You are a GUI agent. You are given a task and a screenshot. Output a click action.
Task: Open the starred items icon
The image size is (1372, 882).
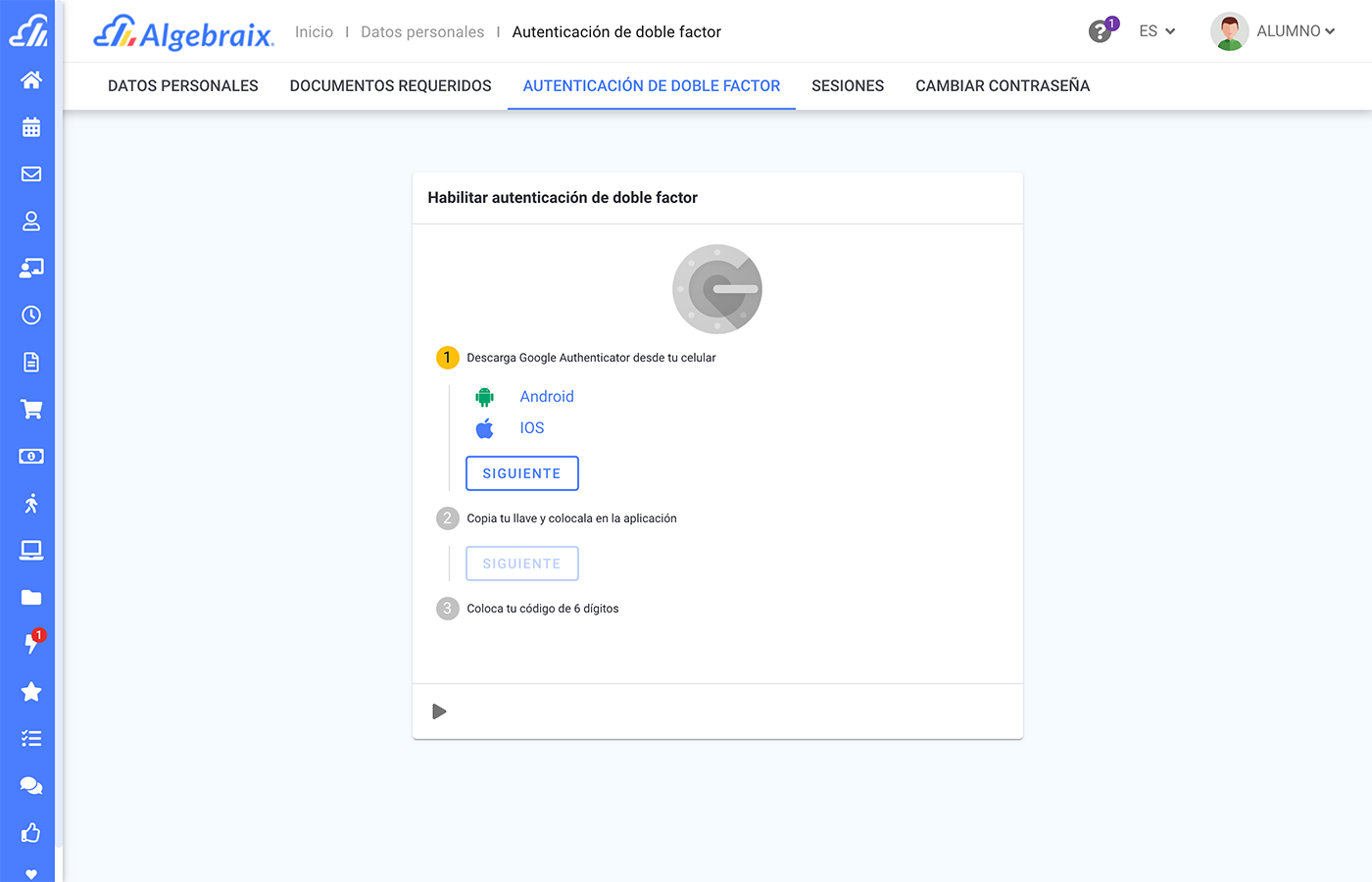click(29, 691)
